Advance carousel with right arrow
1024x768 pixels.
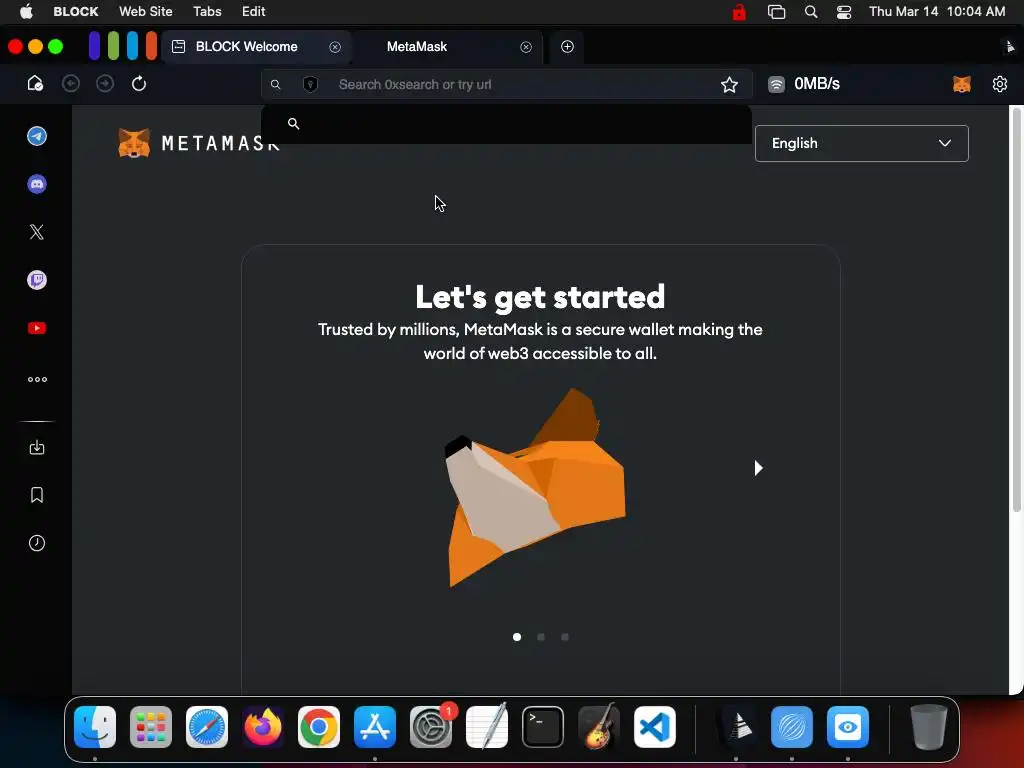(758, 468)
